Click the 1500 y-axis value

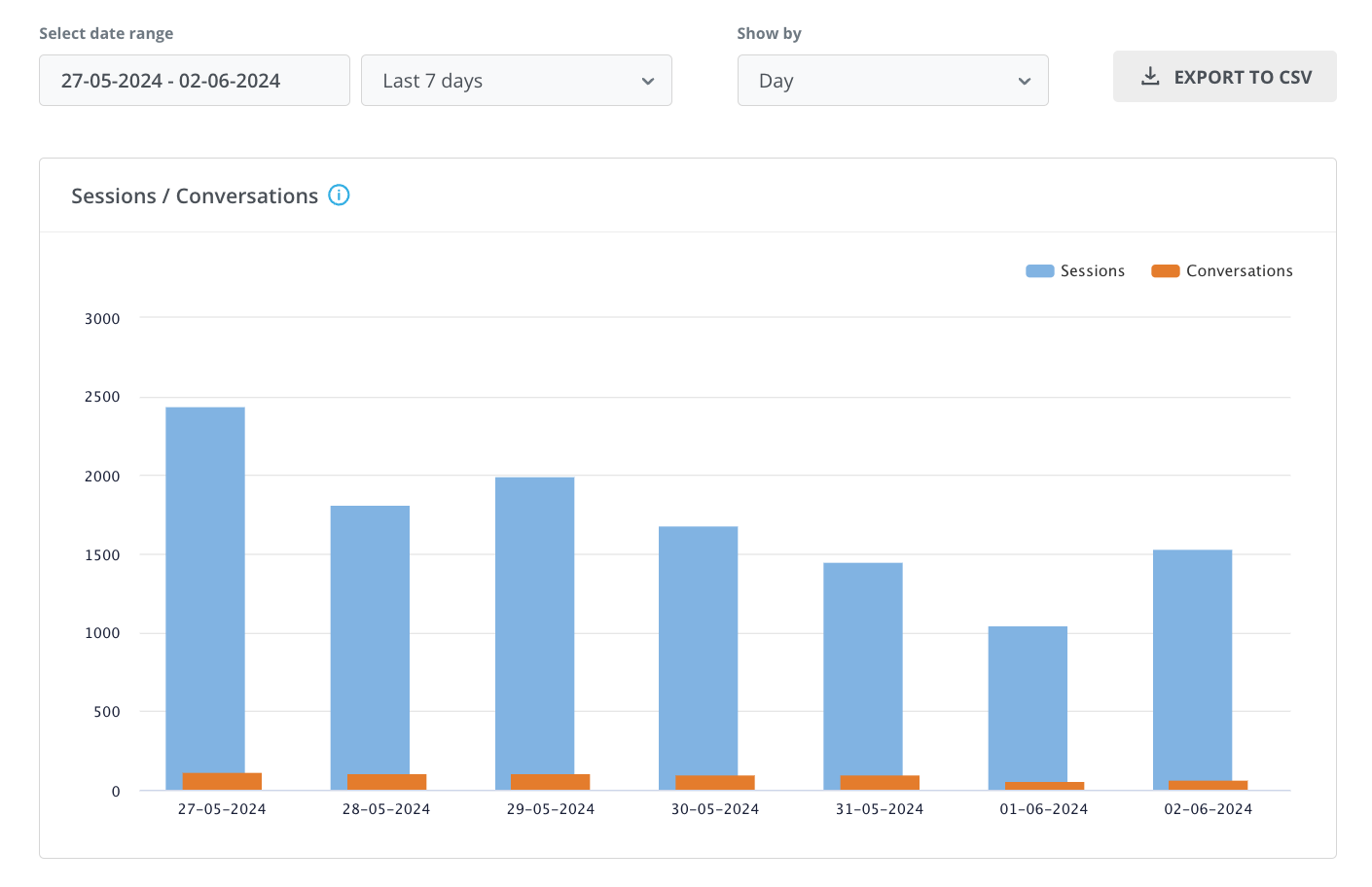[x=102, y=555]
